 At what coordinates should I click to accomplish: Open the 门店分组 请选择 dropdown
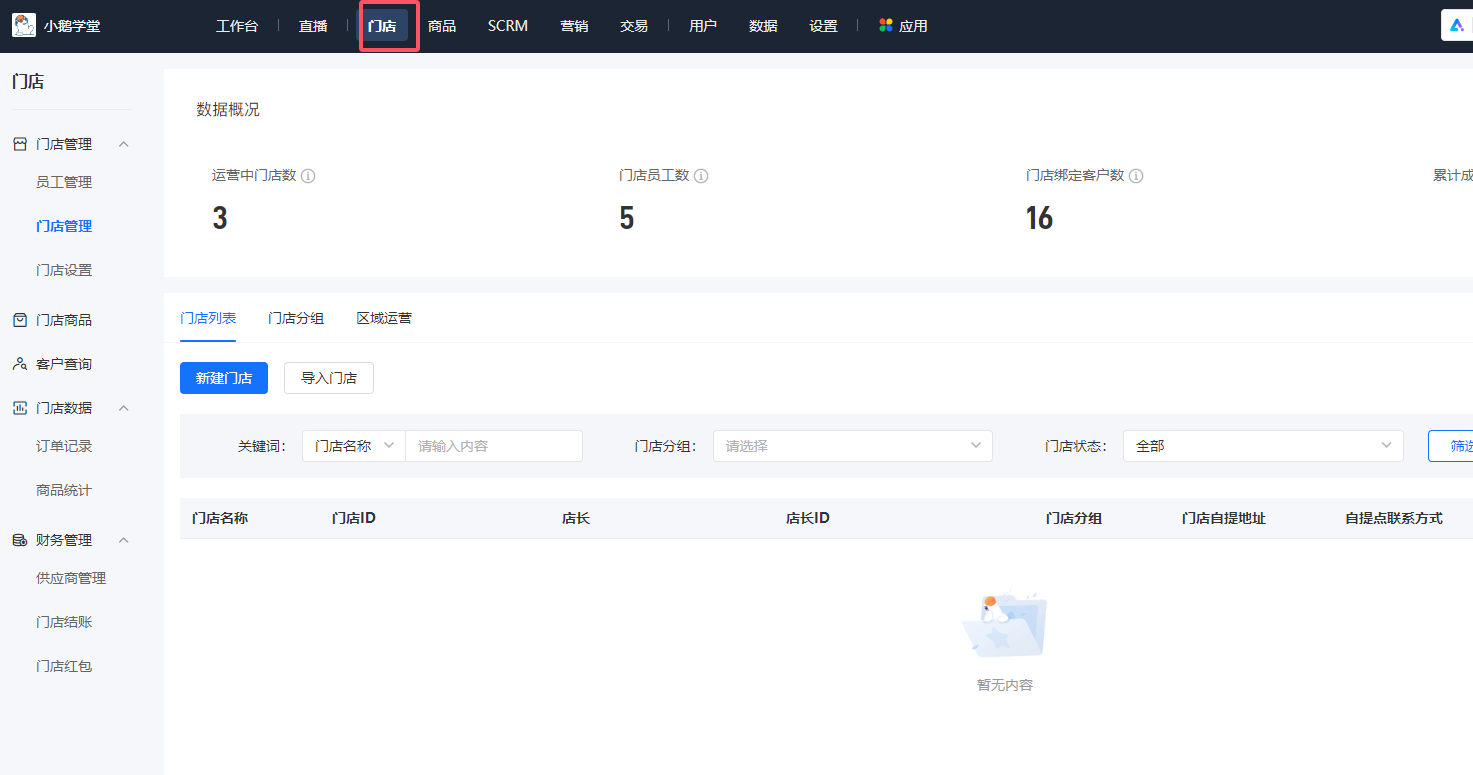point(852,446)
